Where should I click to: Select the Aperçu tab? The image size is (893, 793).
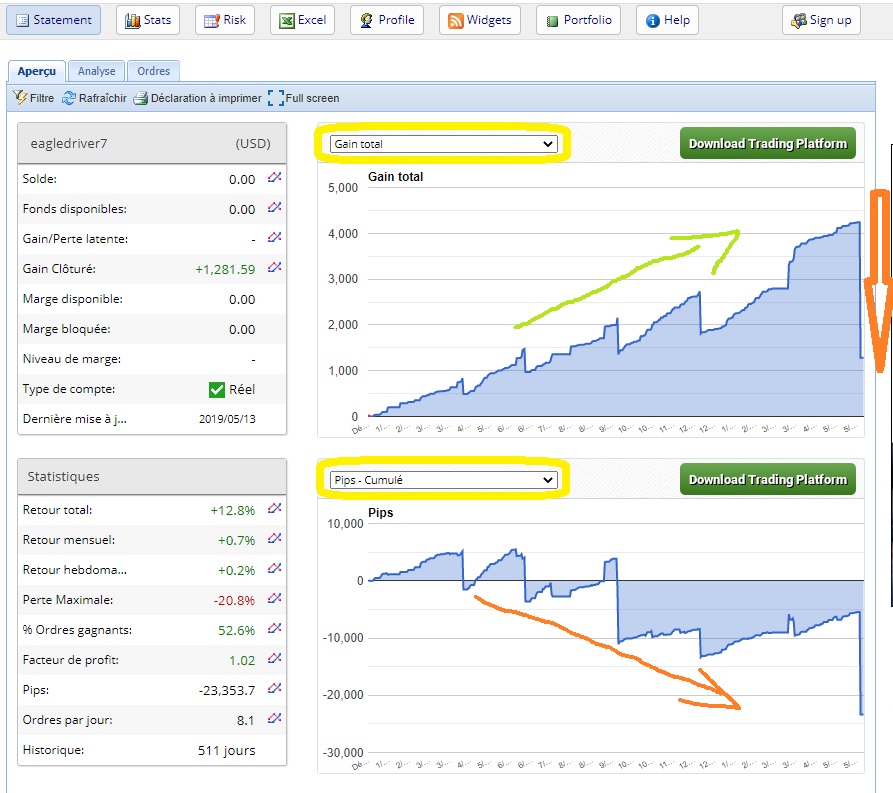click(x=37, y=71)
